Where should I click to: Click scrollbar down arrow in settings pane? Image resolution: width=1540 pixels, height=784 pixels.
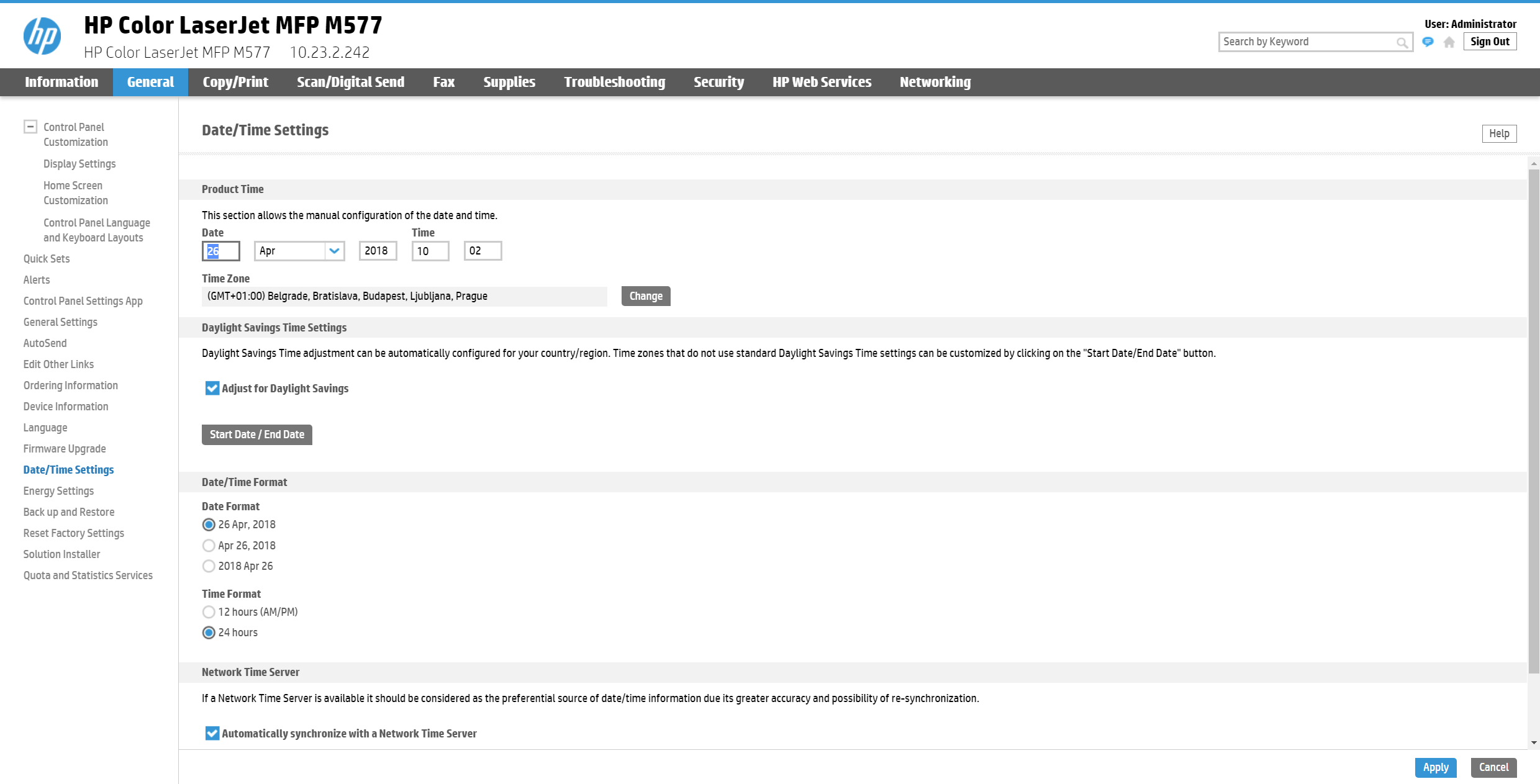point(1534,742)
